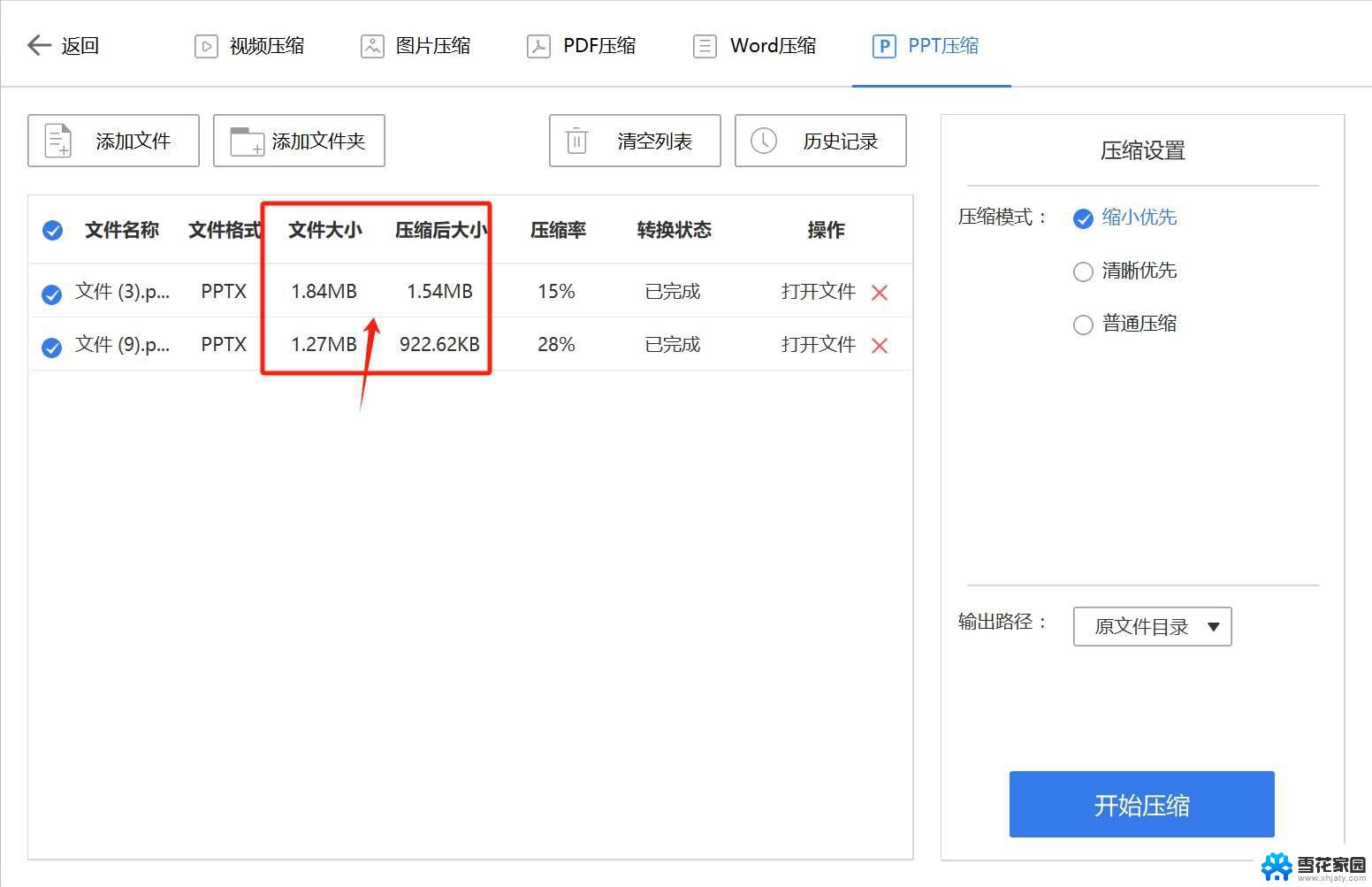Click the 压缩后大小 column header
The image size is (1372, 887).
click(x=440, y=230)
